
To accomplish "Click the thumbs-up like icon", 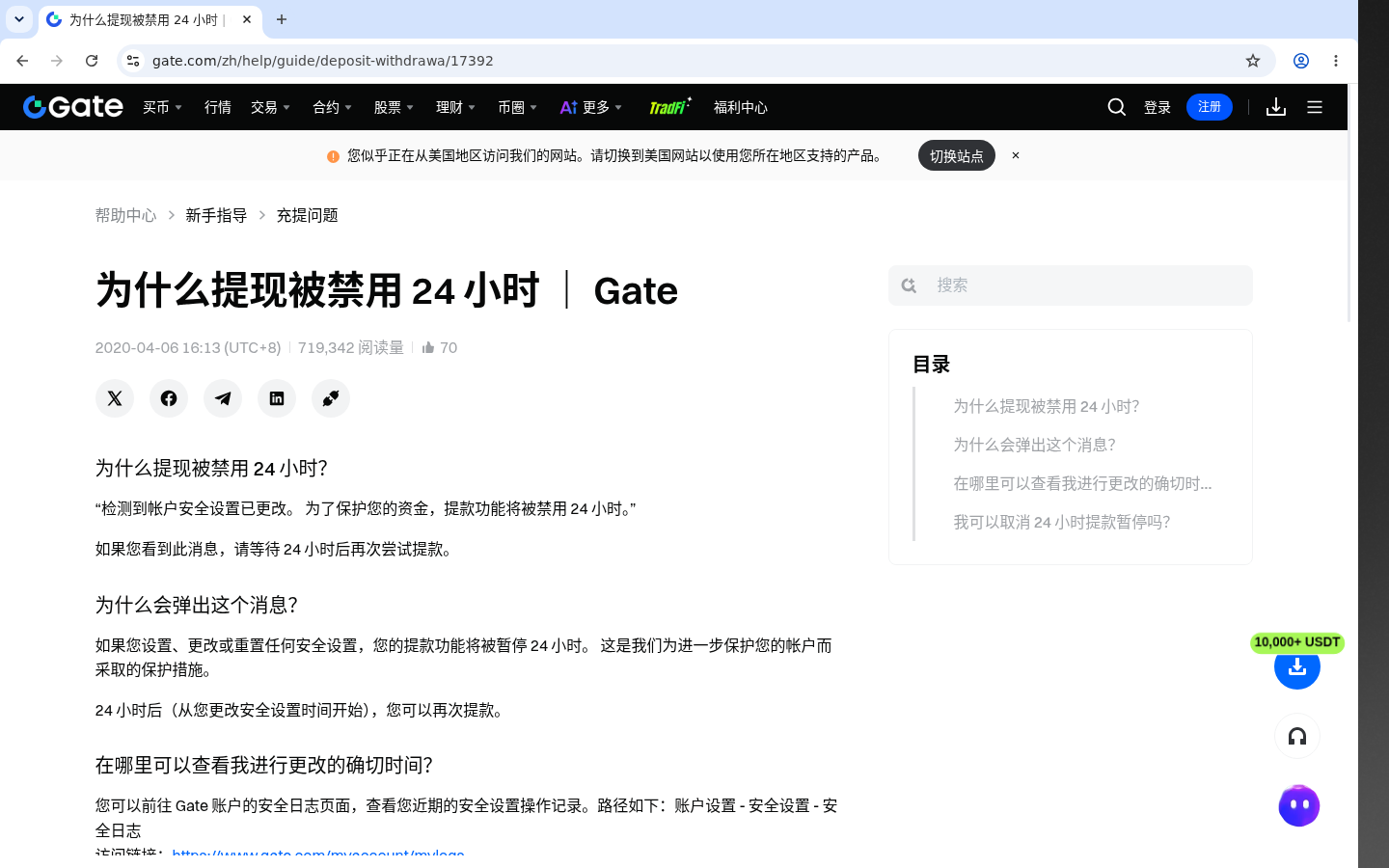I will 428,347.
